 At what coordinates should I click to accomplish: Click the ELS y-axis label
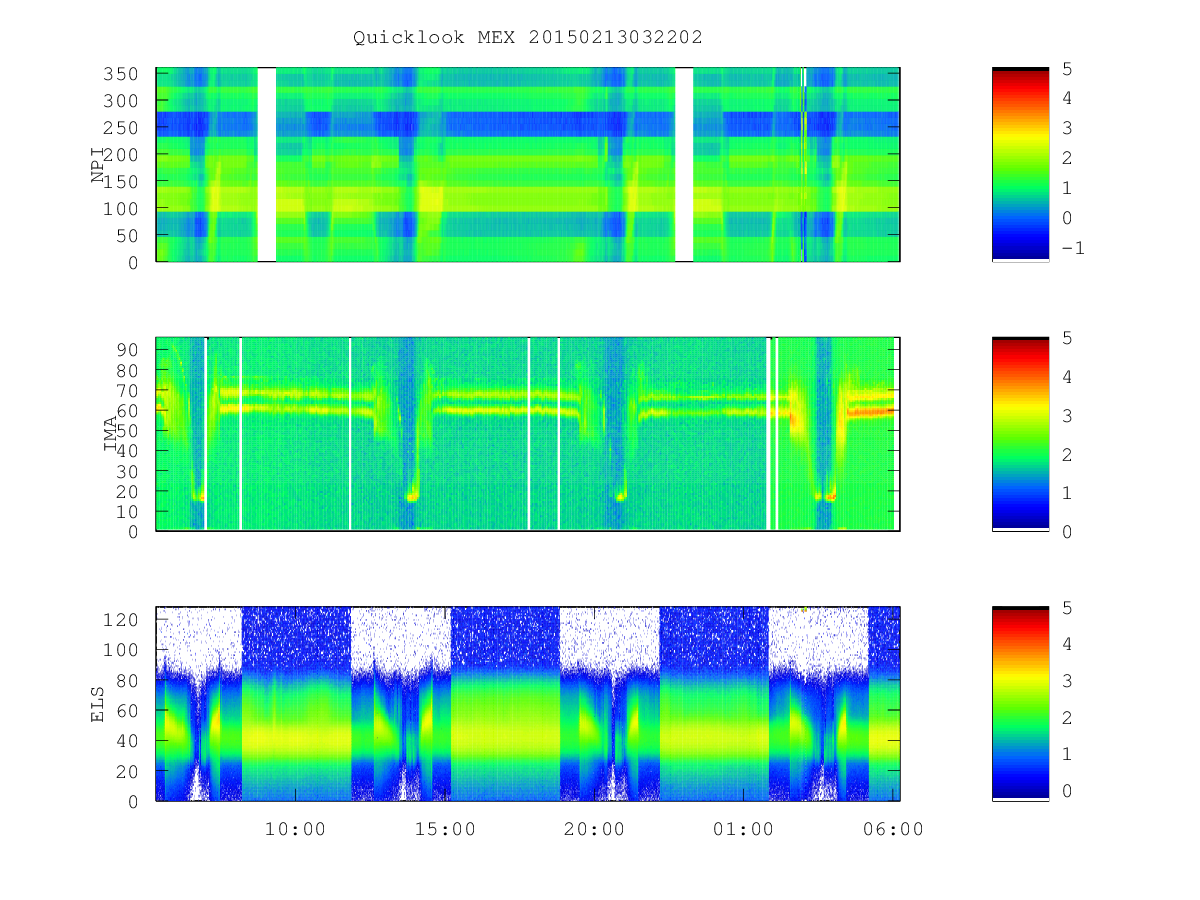coord(98,704)
